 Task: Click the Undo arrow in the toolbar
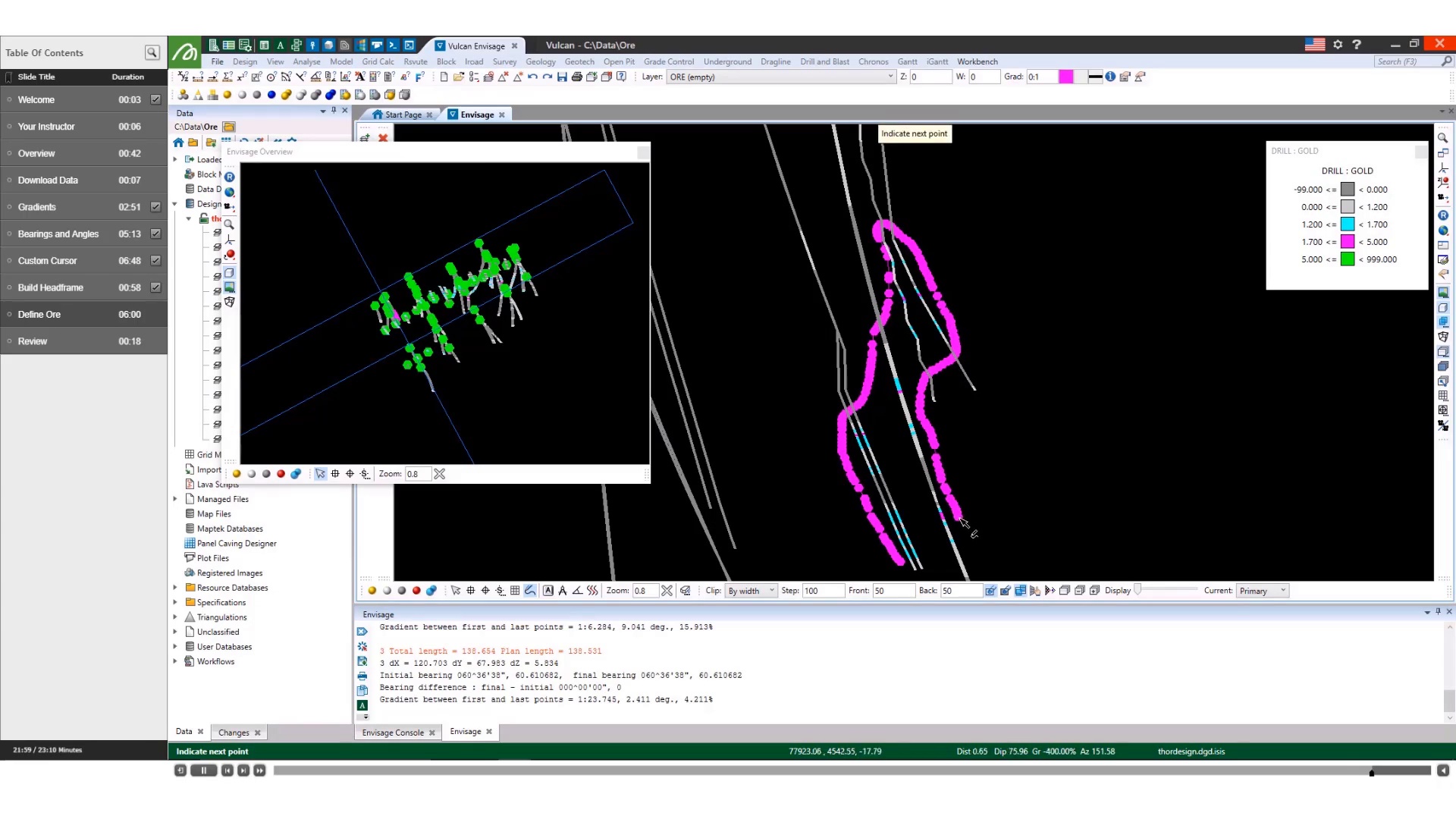[x=532, y=77]
